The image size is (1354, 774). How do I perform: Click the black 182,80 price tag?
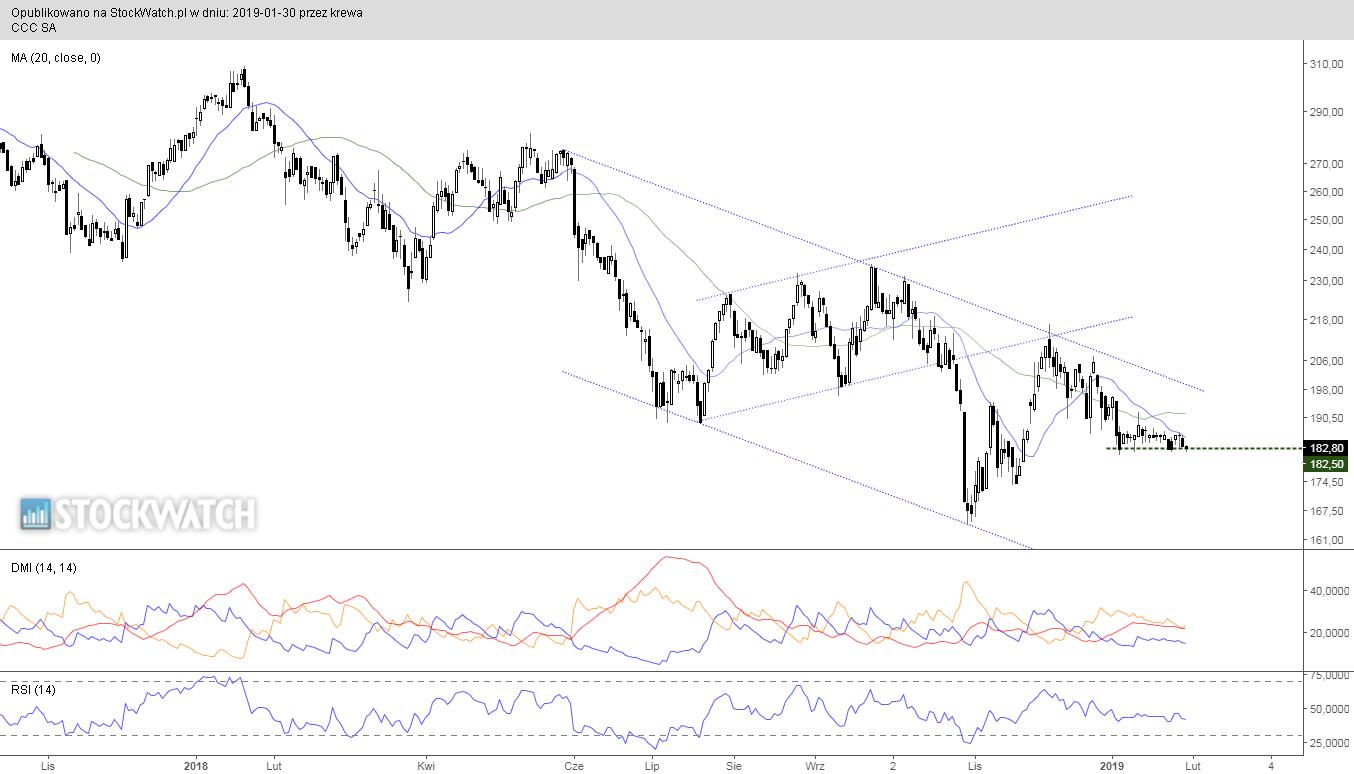(1327, 448)
